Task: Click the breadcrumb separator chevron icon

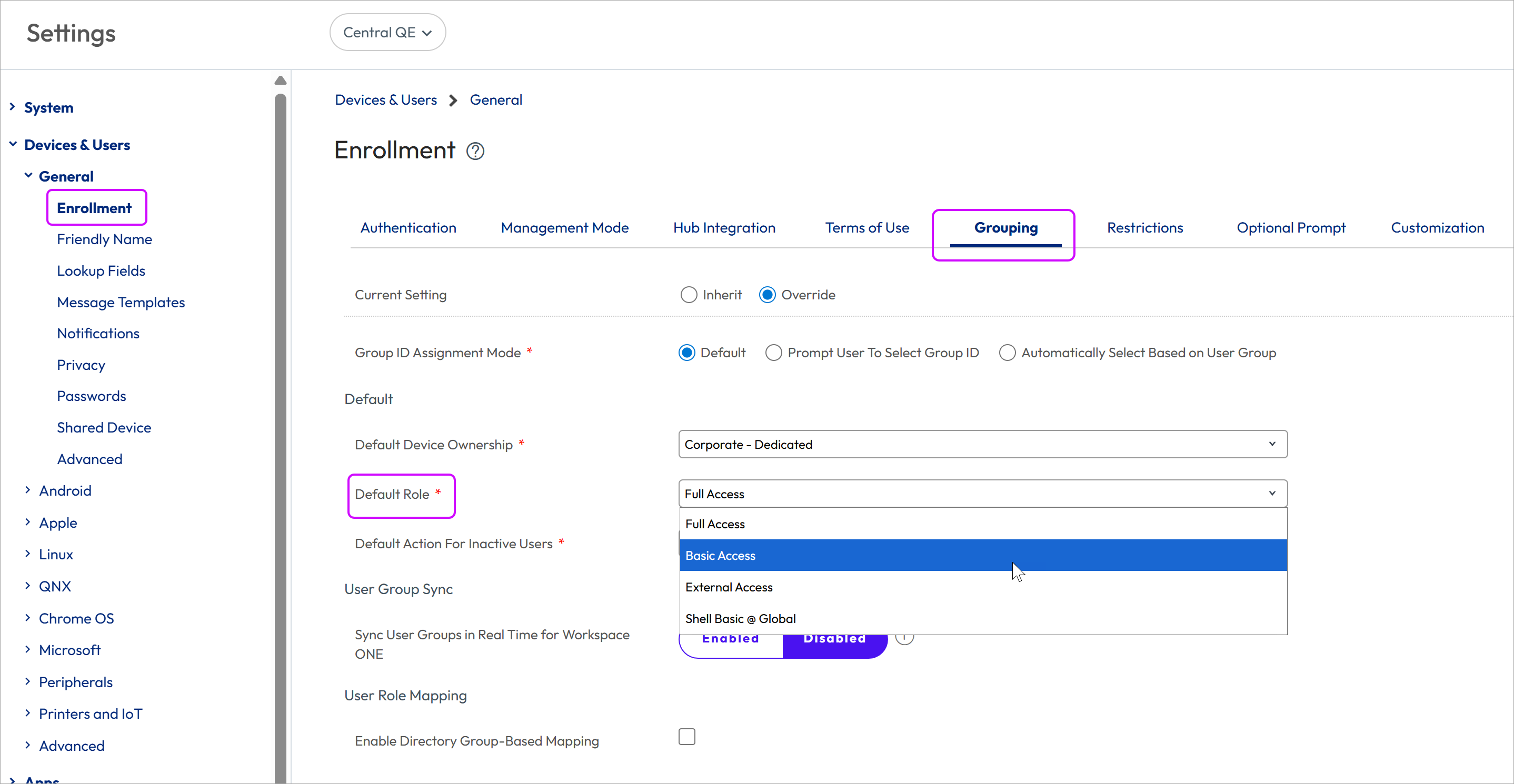Action: (x=453, y=100)
